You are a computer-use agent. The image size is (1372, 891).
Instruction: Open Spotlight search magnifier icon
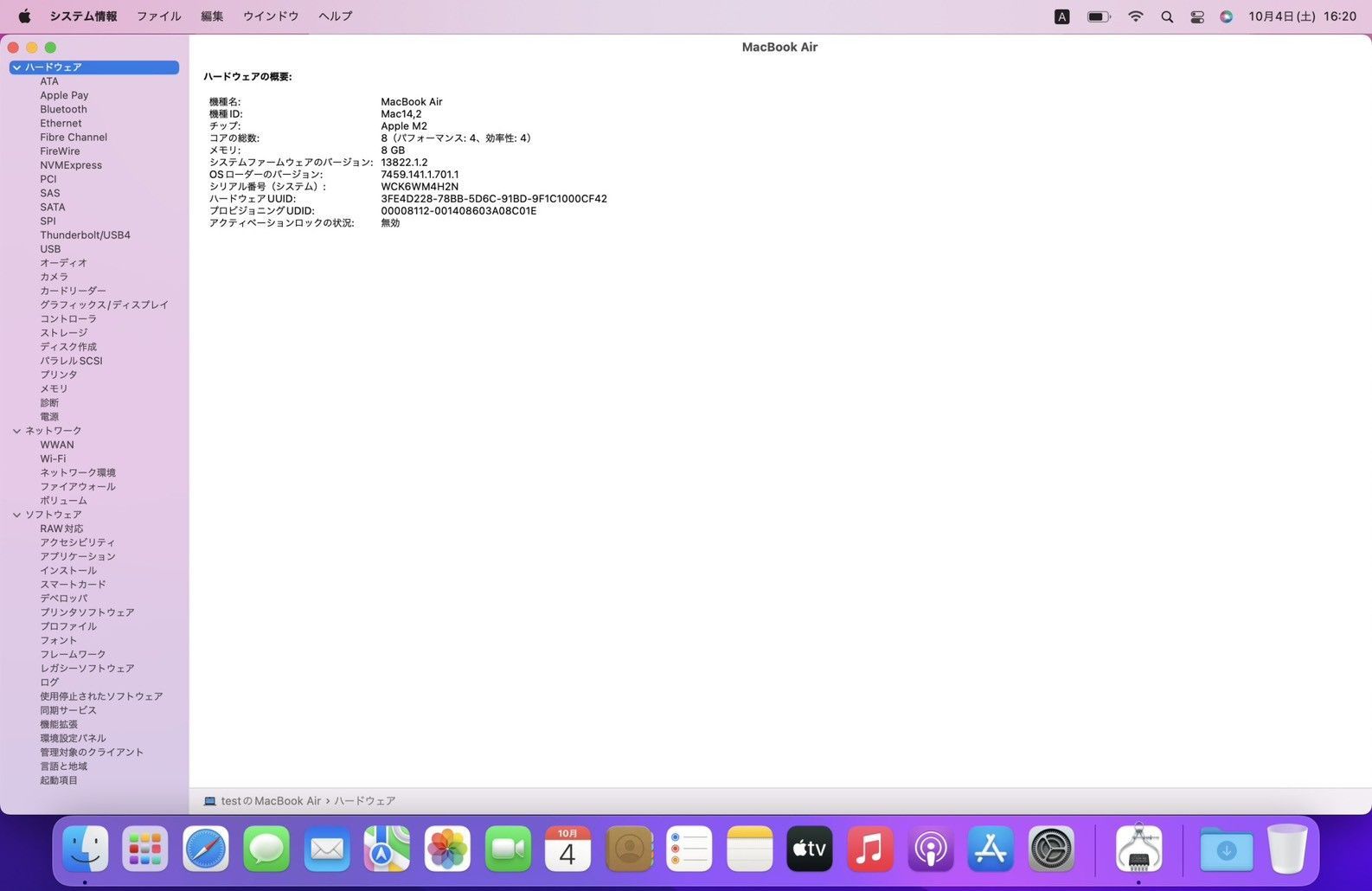tap(1167, 16)
